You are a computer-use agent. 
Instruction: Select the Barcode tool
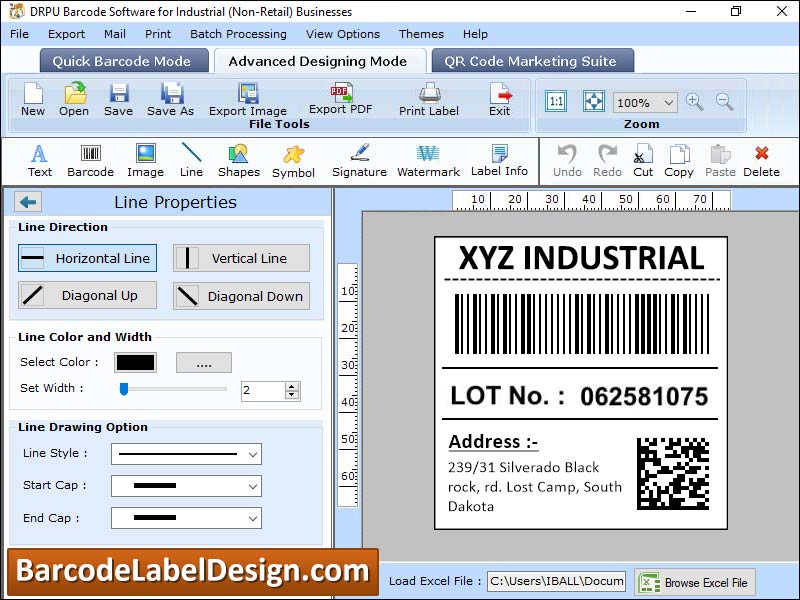click(x=89, y=160)
